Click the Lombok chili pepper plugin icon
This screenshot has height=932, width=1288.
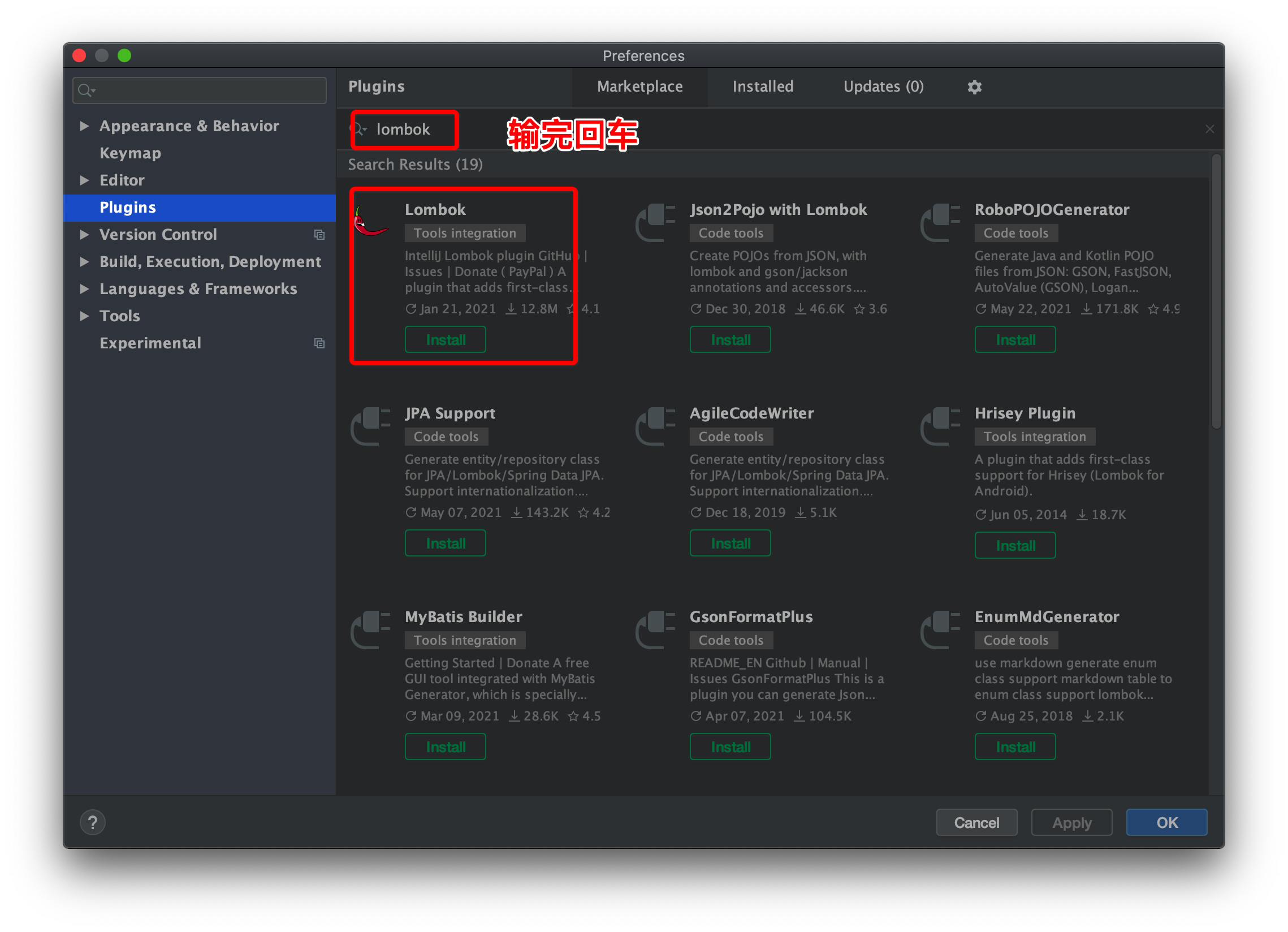[x=370, y=222]
